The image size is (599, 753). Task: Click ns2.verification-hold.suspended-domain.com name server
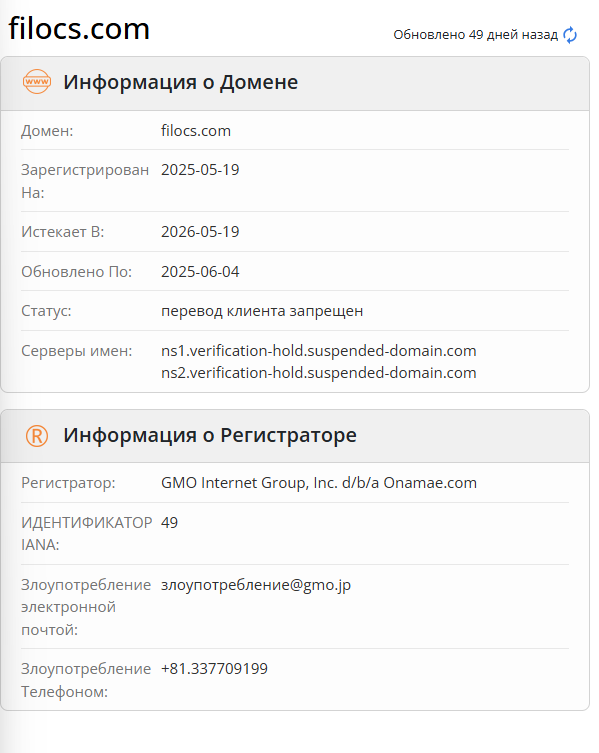(x=318, y=373)
